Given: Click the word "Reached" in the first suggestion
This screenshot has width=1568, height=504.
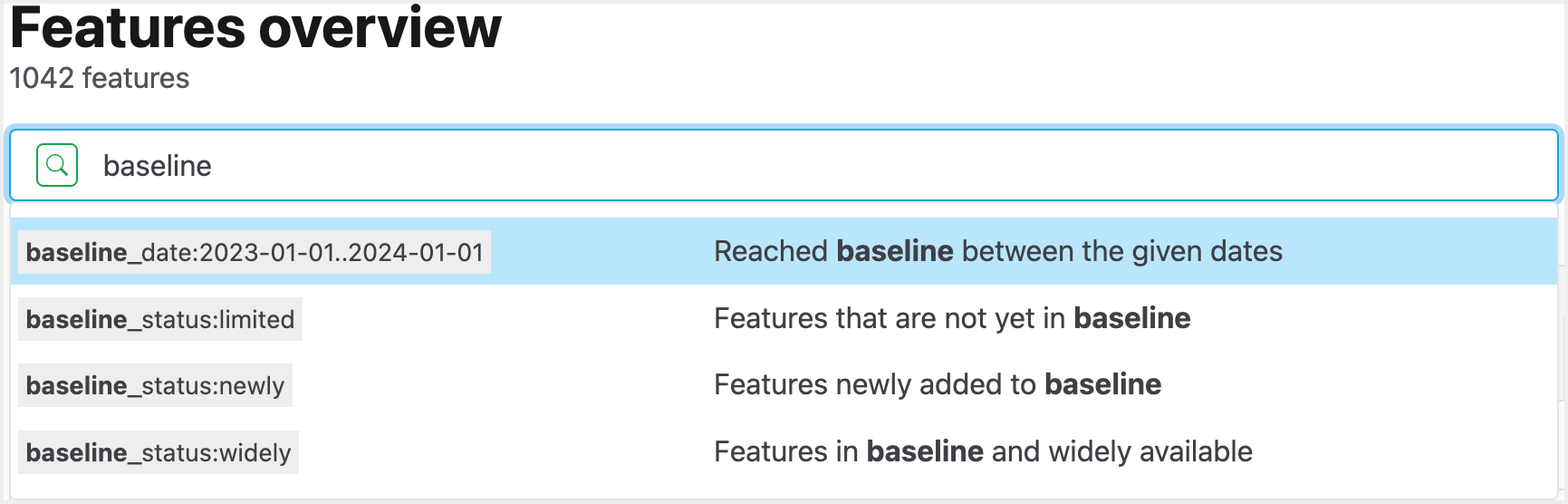Looking at the screenshot, I should 771,251.
